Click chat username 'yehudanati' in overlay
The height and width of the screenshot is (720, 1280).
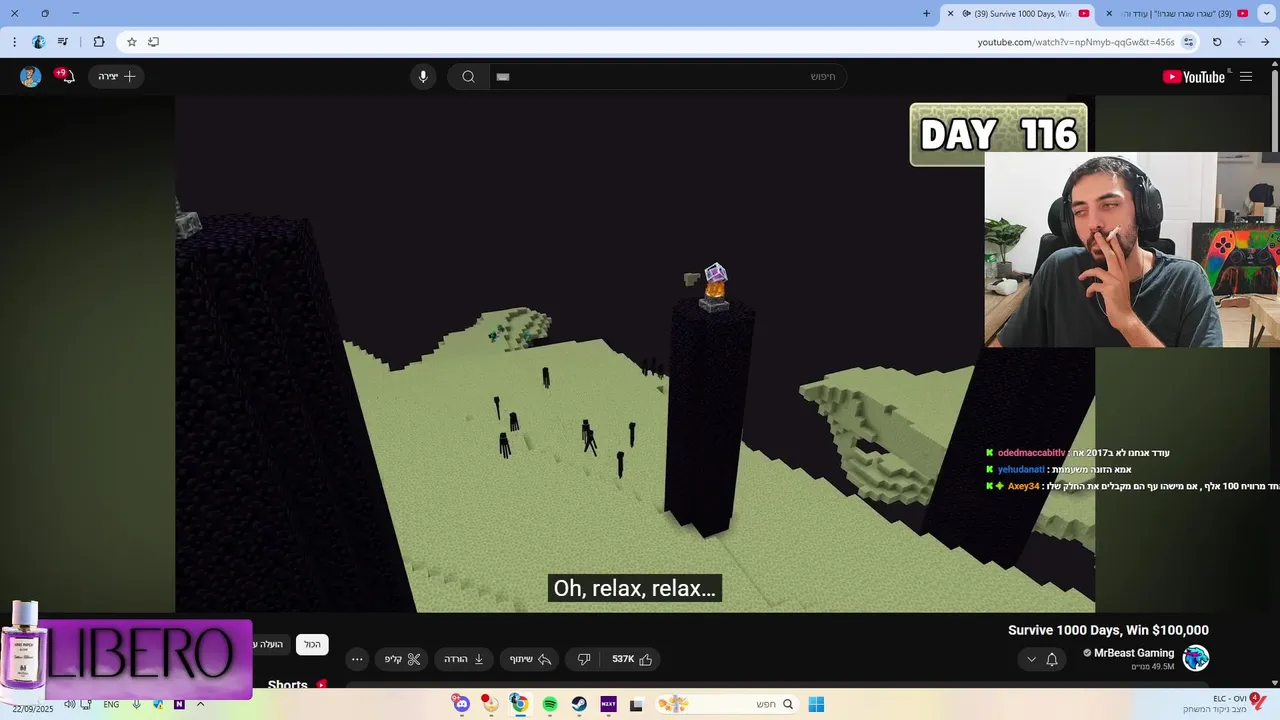pyautogui.click(x=1021, y=469)
